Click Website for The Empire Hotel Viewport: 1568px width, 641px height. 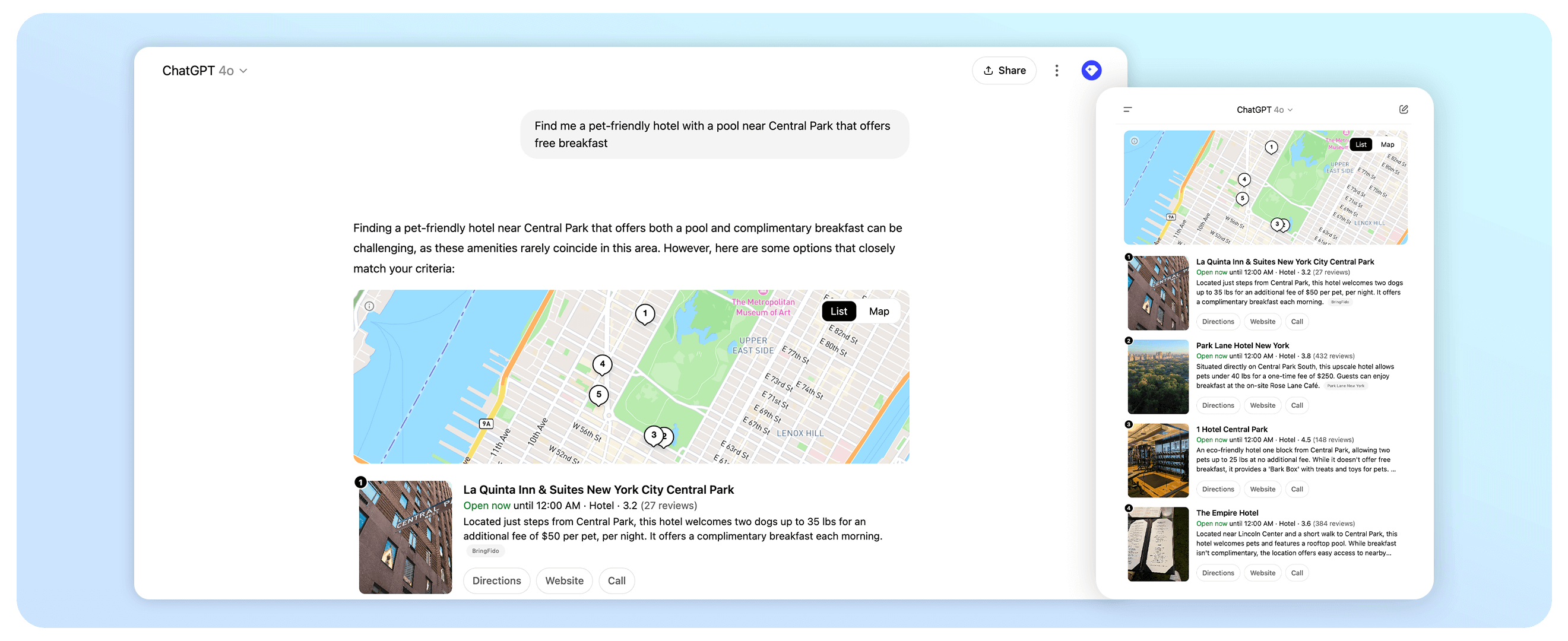click(x=1262, y=573)
